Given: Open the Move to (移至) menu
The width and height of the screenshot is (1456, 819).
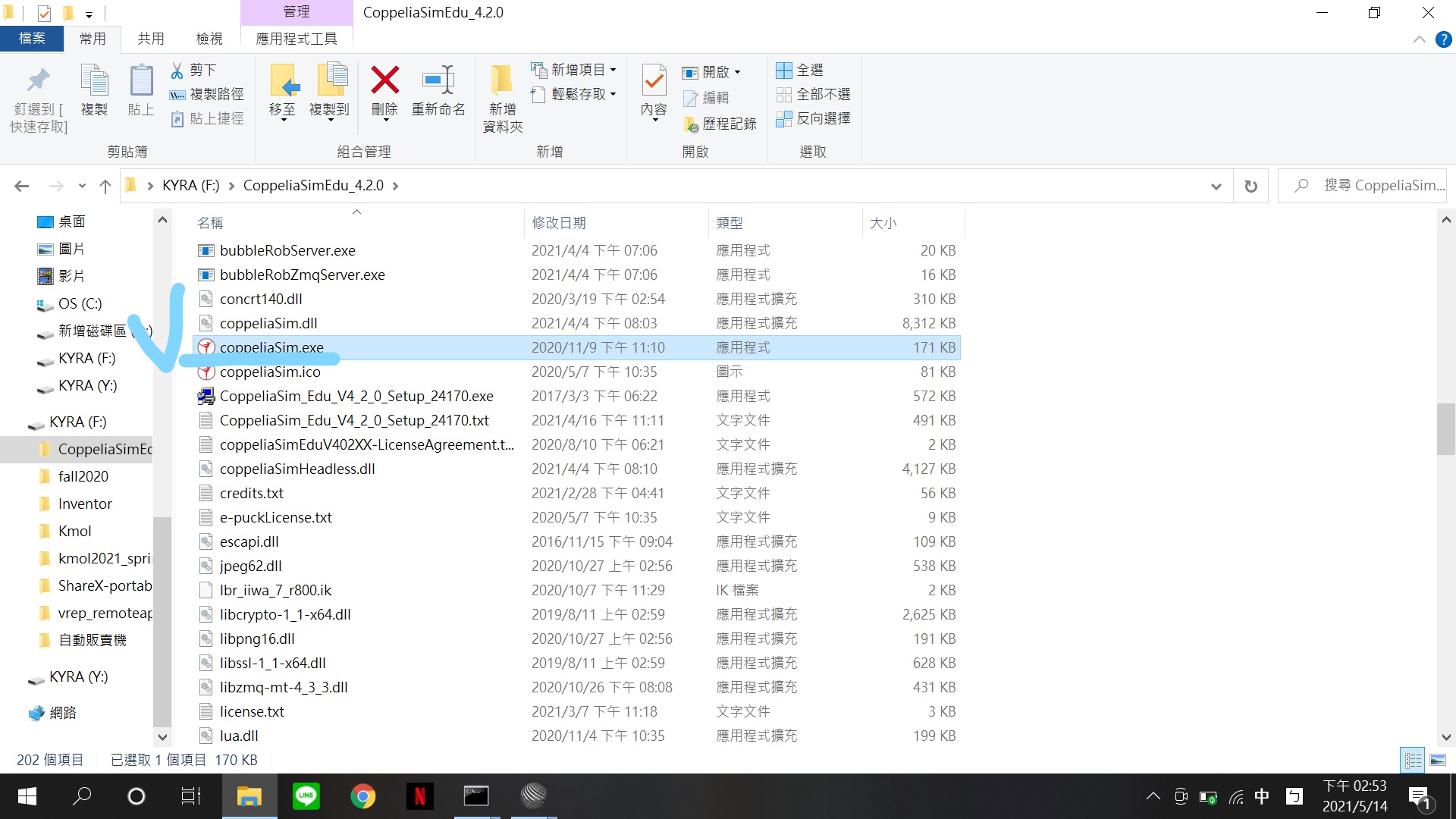Looking at the screenshot, I should (x=283, y=92).
